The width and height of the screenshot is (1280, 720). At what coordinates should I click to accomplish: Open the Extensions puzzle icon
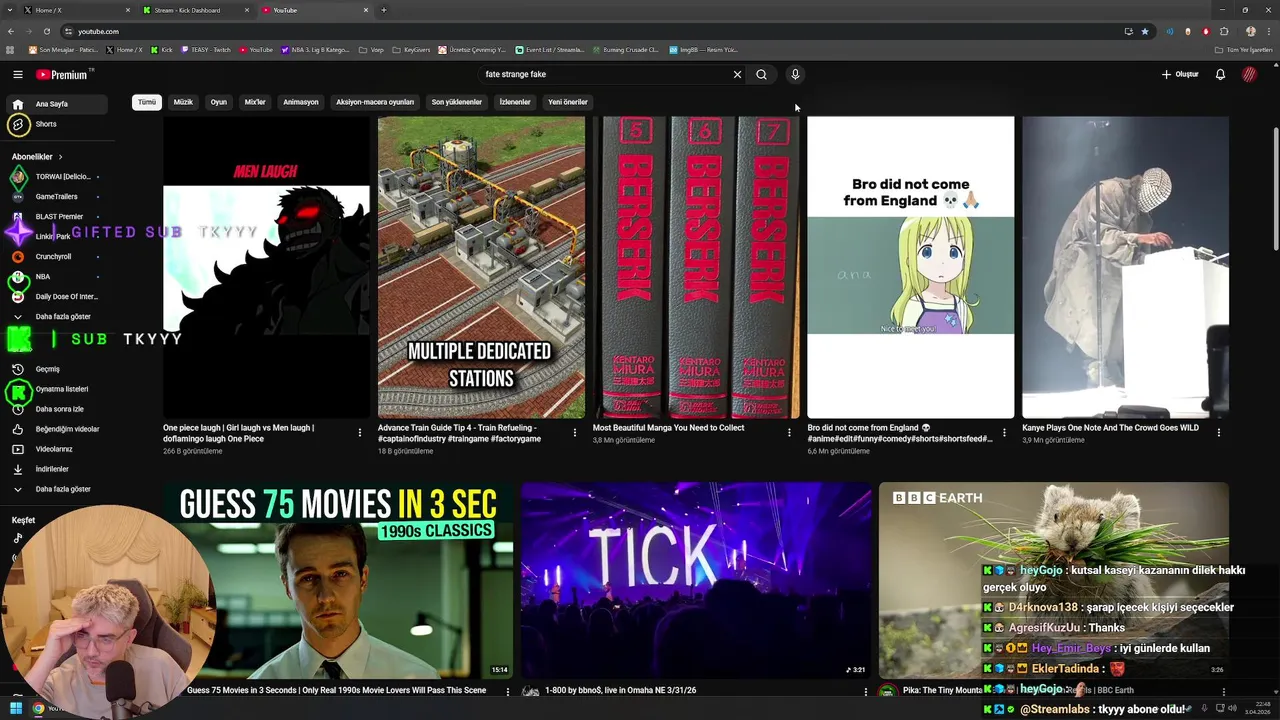pyautogui.click(x=1224, y=31)
